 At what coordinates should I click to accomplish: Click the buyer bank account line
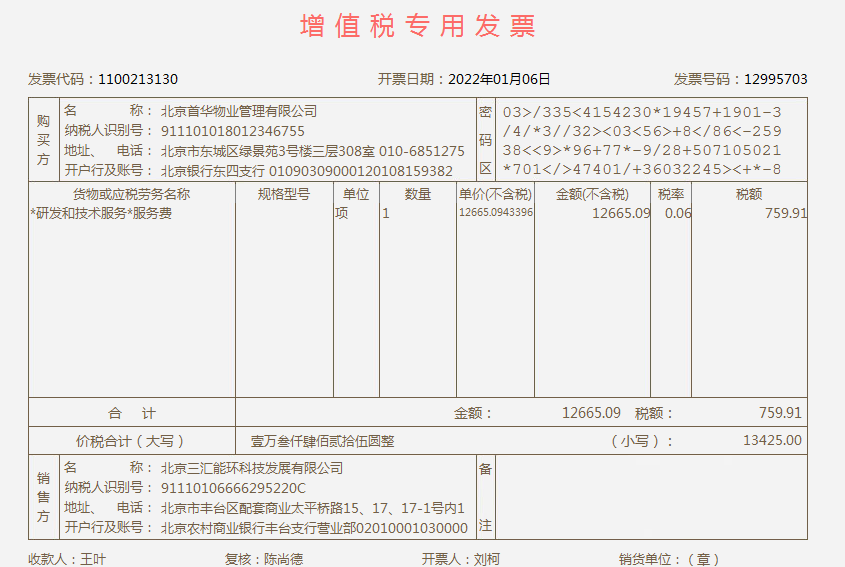(307, 170)
